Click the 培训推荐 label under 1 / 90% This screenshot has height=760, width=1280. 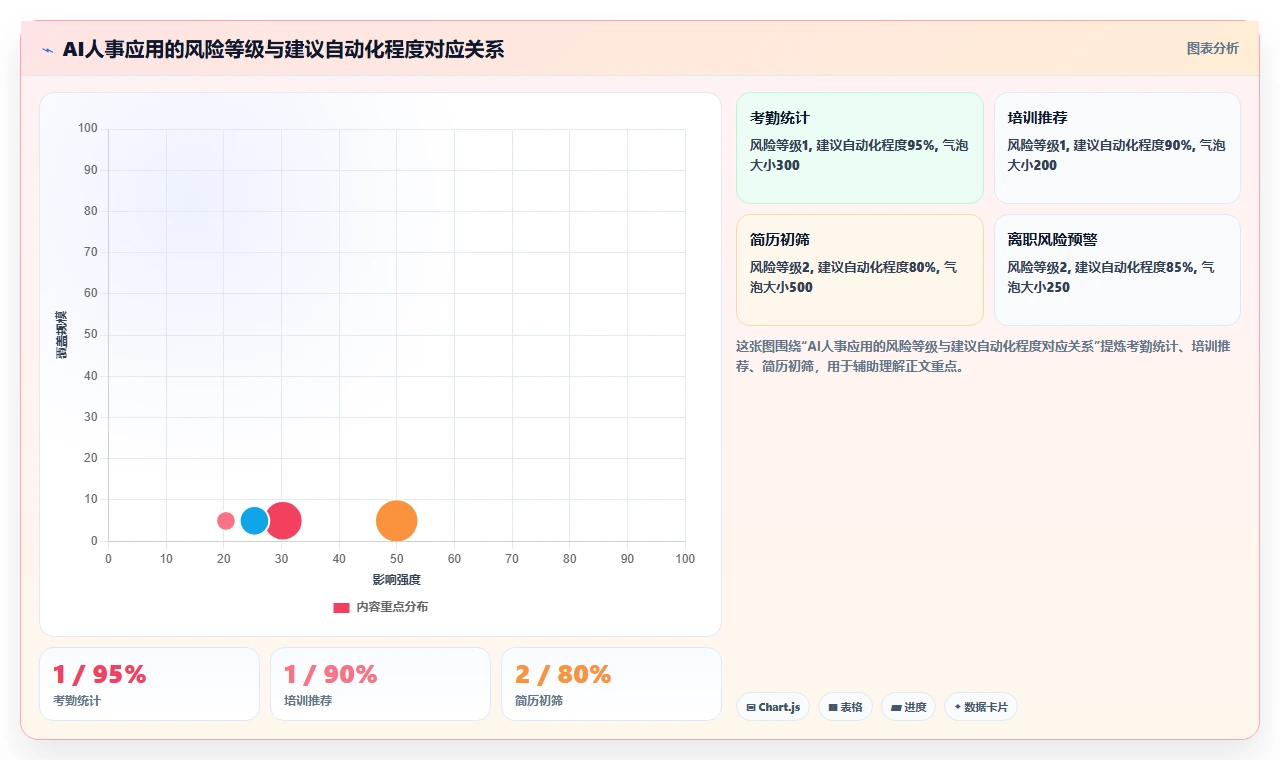click(x=308, y=701)
